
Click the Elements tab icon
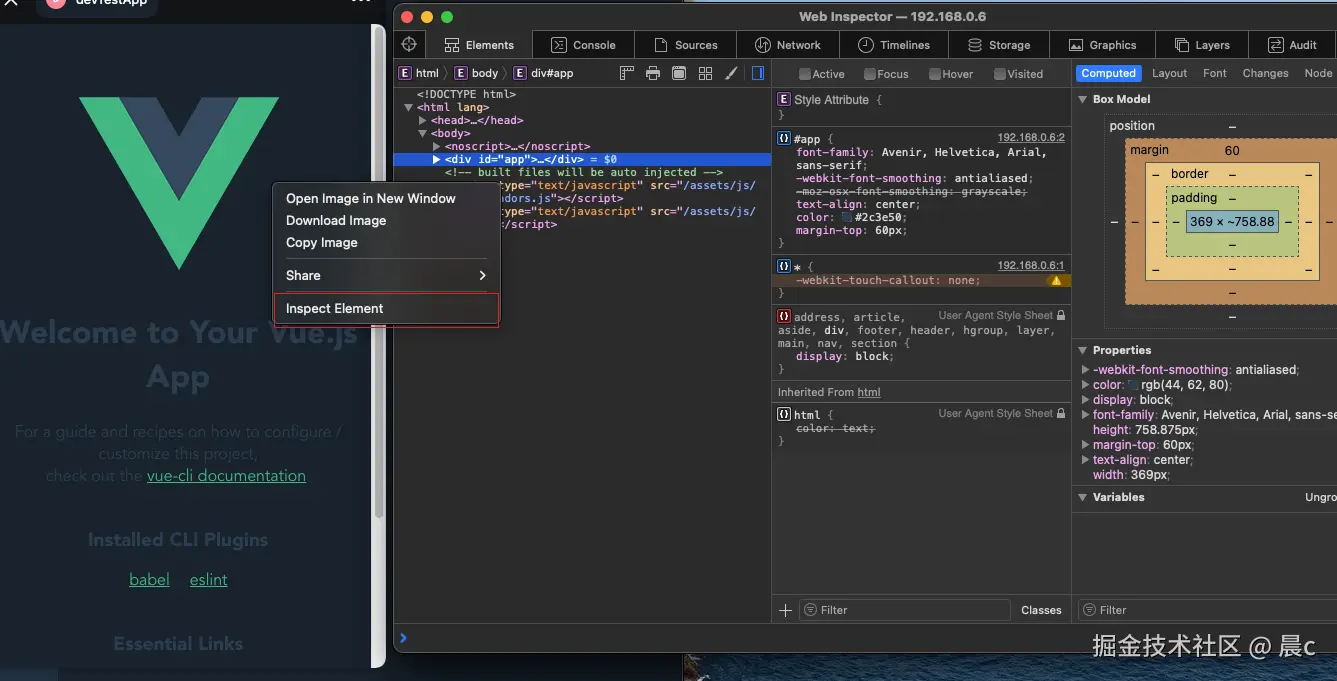pyautogui.click(x=452, y=45)
